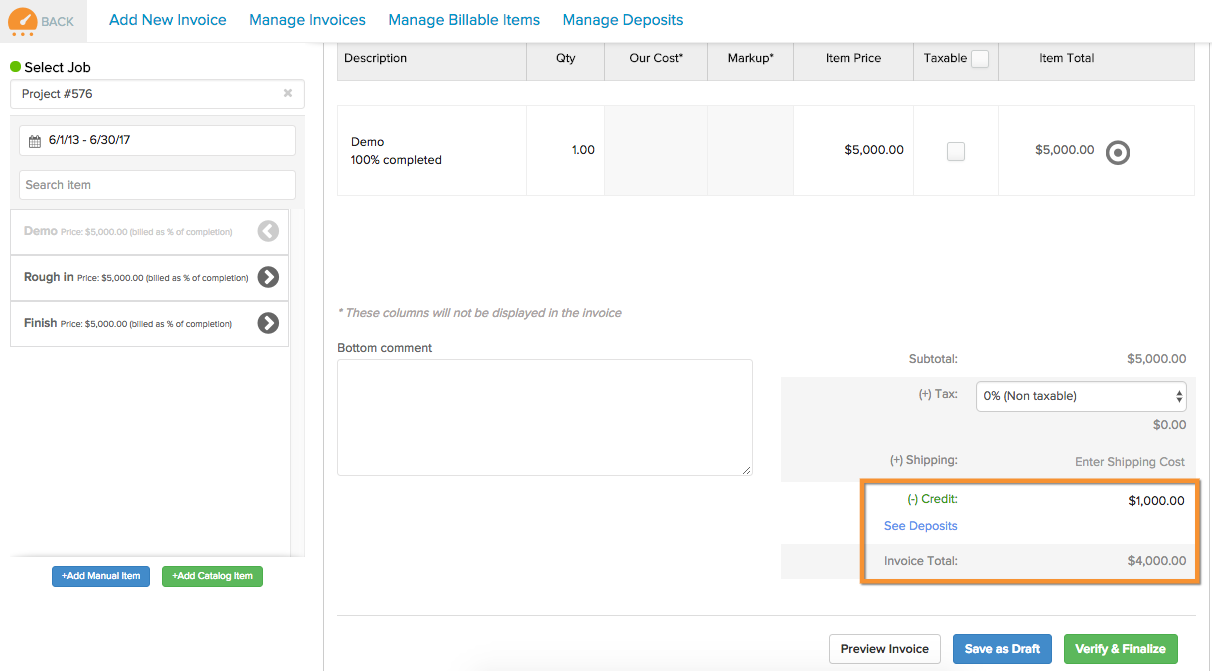
Task: Add Rough in item using arrow icon
Action: 268,277
